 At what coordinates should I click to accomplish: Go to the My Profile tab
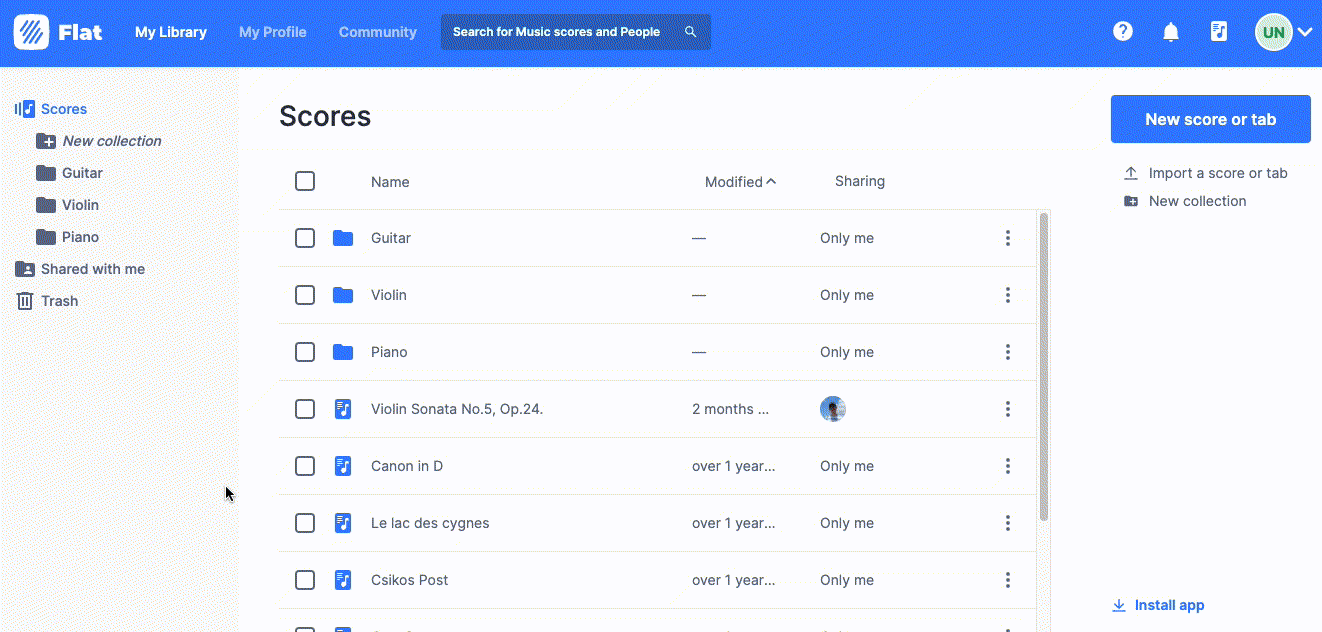(x=272, y=32)
